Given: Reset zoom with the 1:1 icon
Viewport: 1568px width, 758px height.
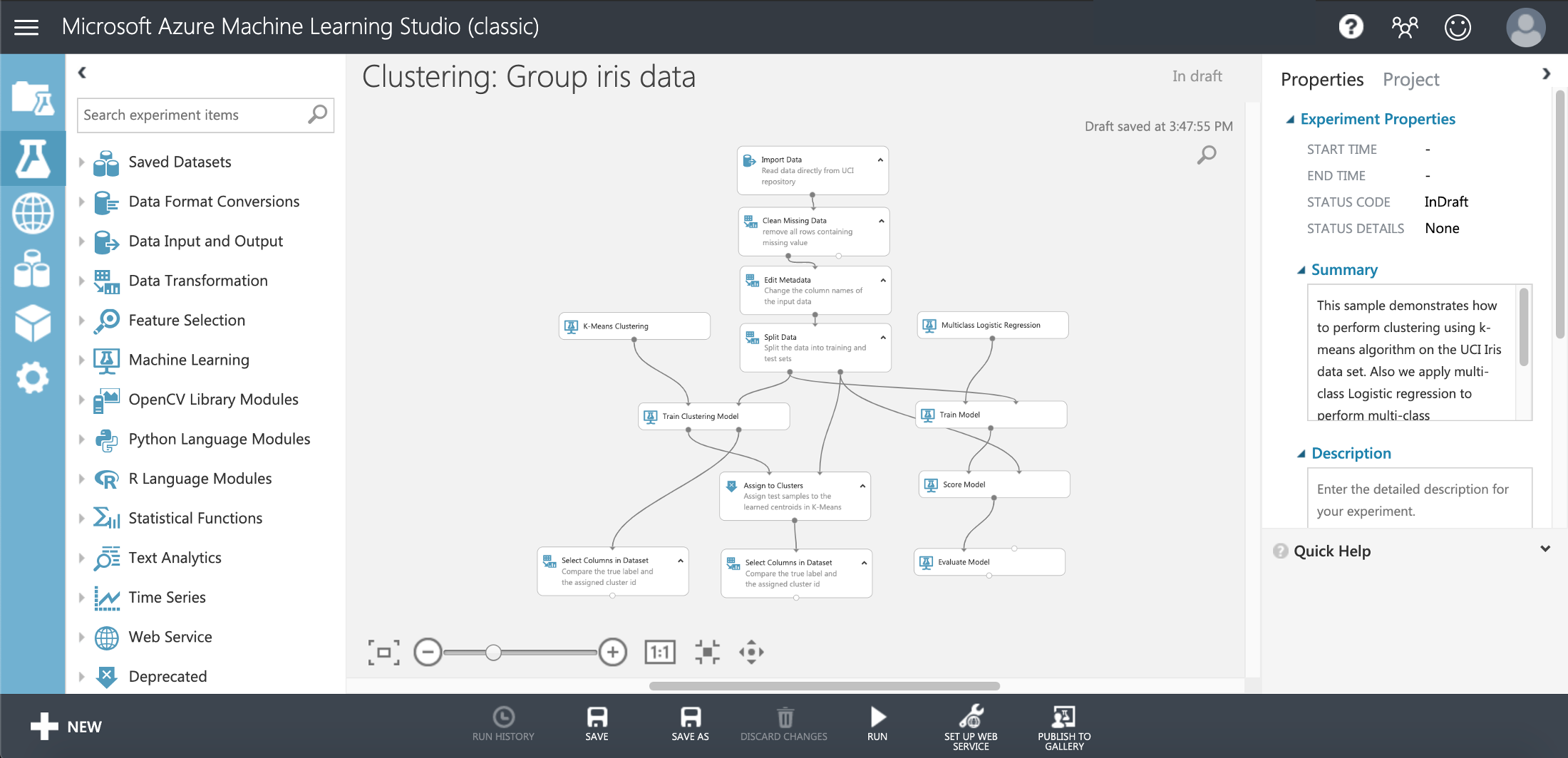Looking at the screenshot, I should coord(659,651).
